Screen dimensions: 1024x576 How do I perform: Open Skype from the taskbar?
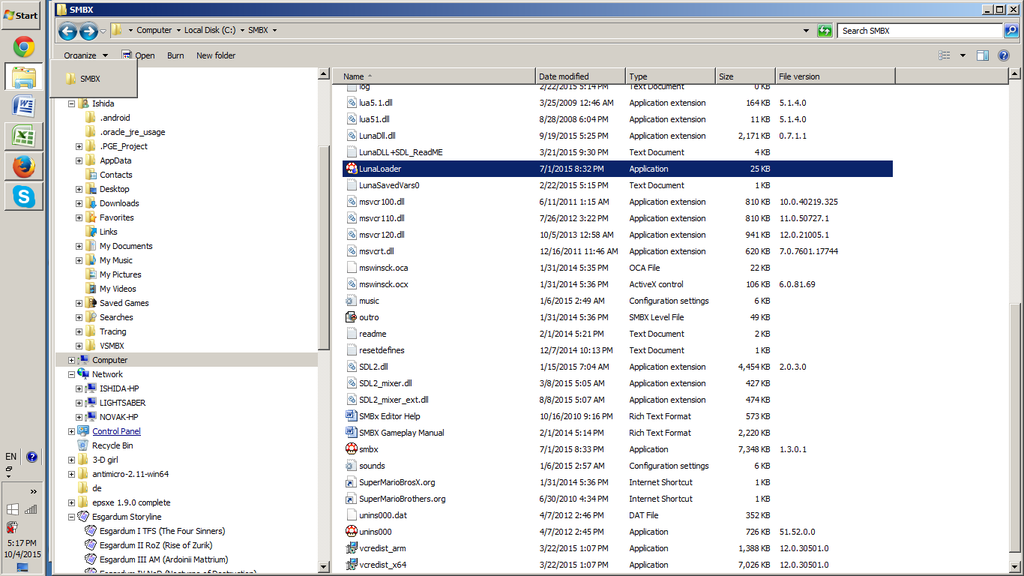[x=24, y=197]
